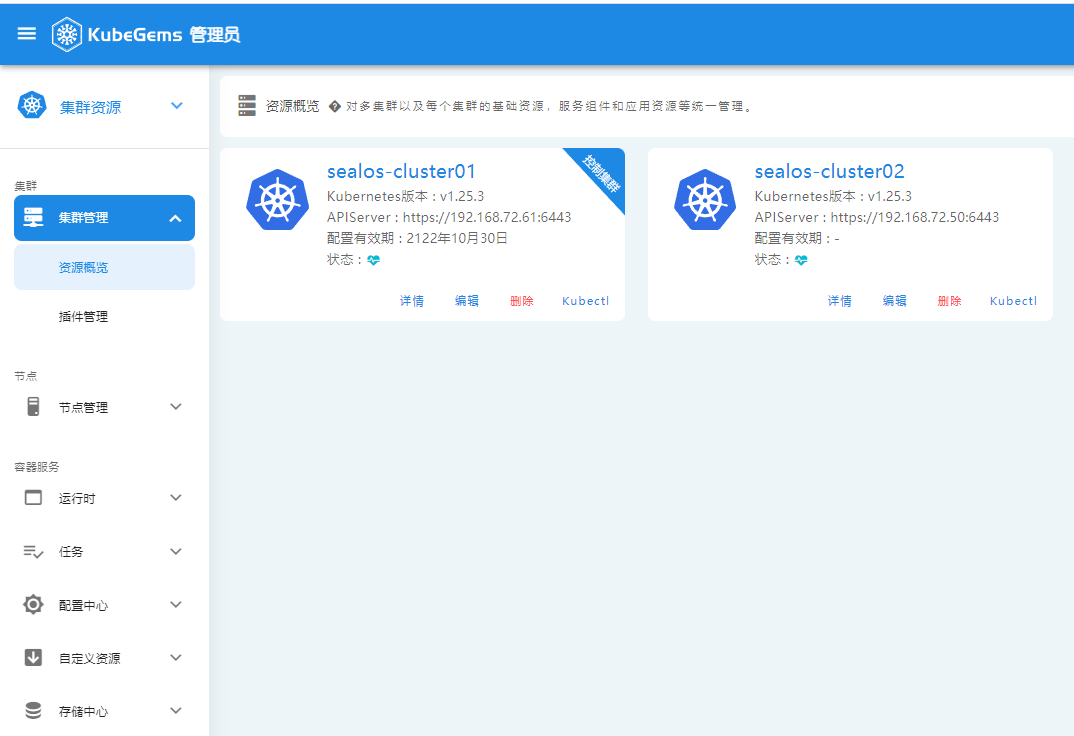
Task: Expand the 节点管理 chevron
Action: (x=175, y=407)
